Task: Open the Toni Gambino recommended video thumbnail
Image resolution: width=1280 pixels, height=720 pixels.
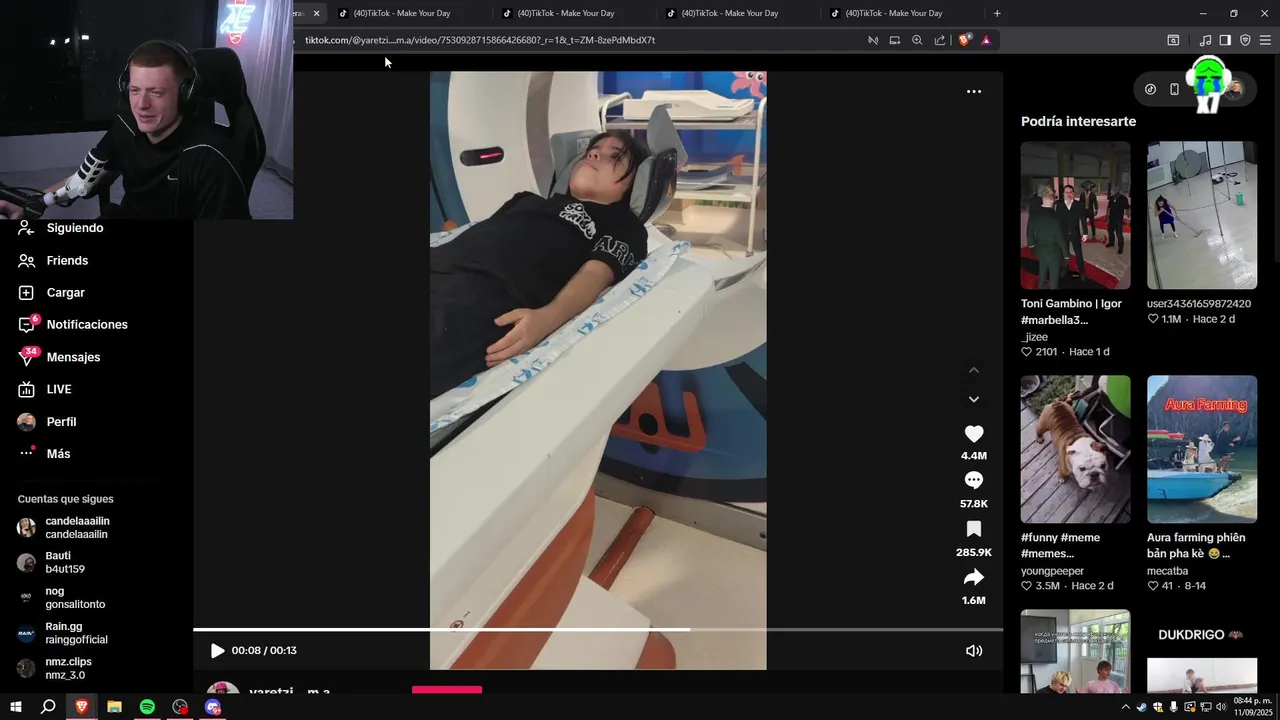Action: [x=1075, y=215]
